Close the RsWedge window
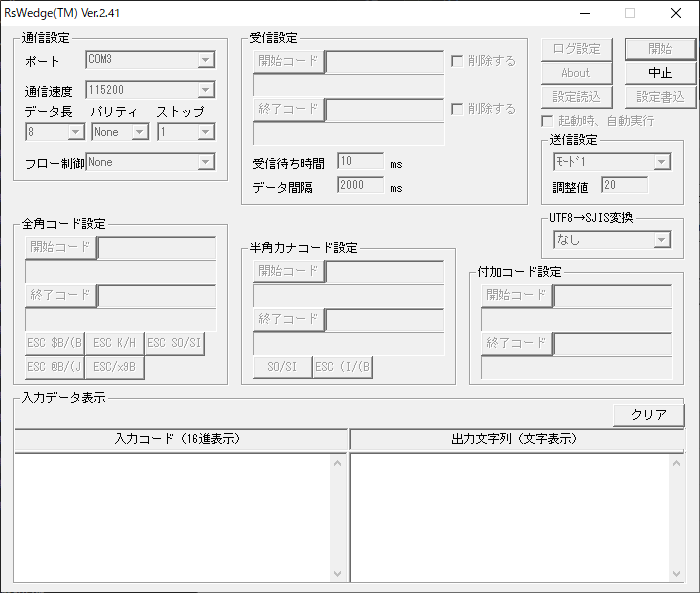This screenshot has height=593, width=700. click(x=676, y=13)
